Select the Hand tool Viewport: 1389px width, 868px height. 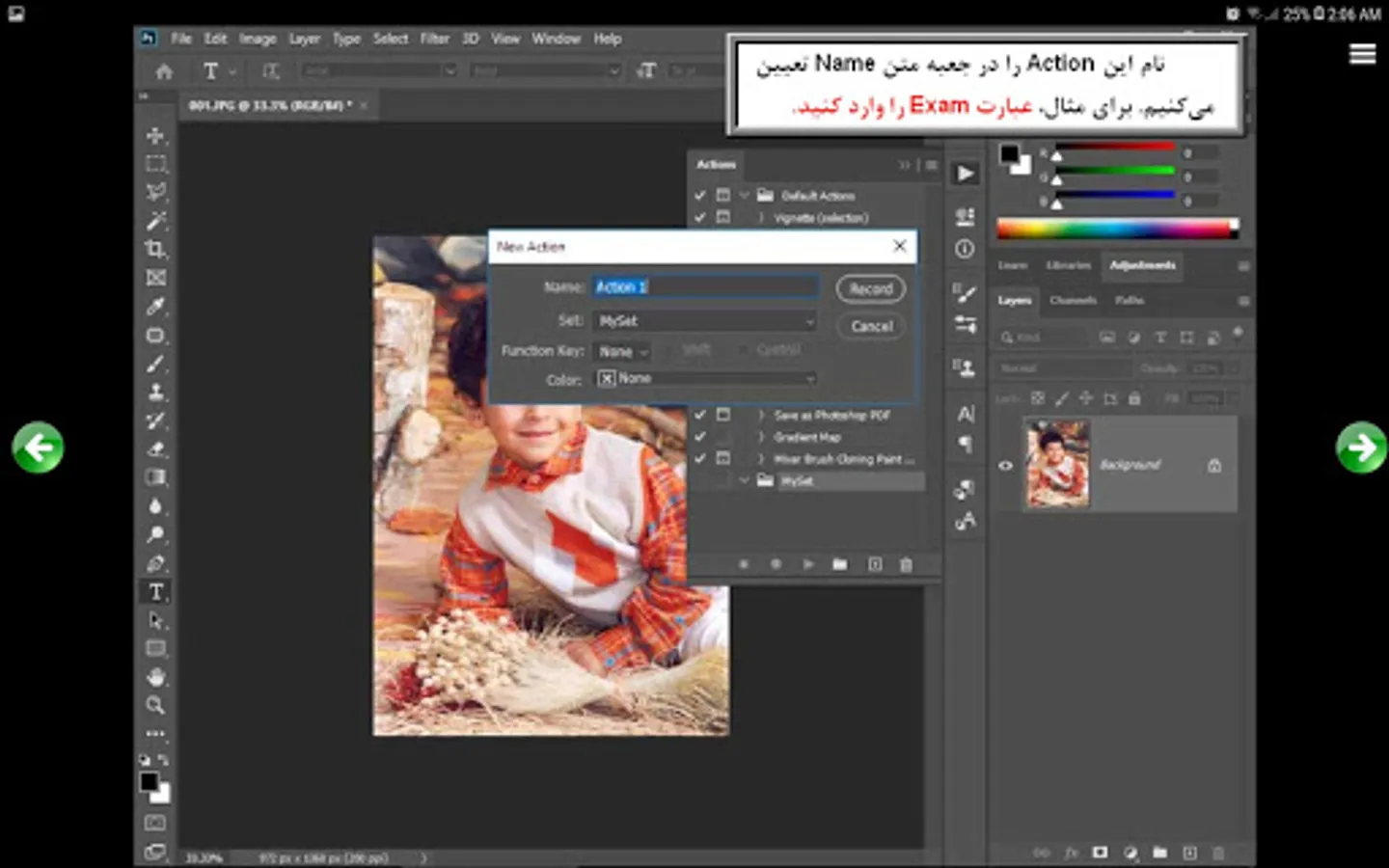(x=155, y=677)
